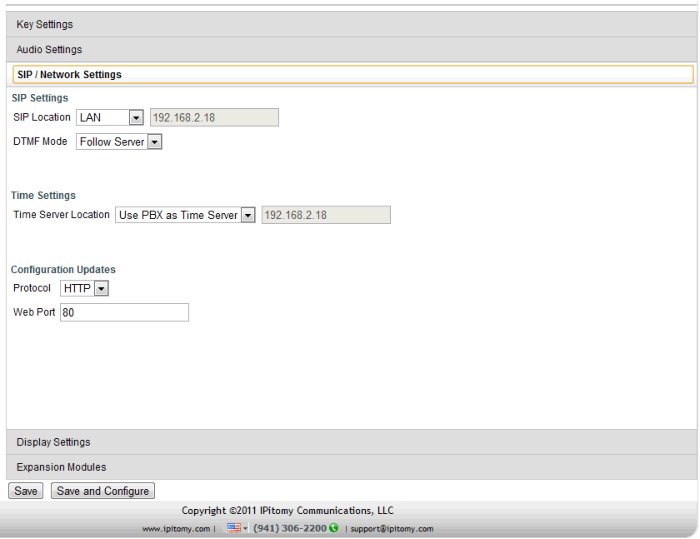Click the green phone call icon
The height and width of the screenshot is (539, 700).
pos(333,528)
